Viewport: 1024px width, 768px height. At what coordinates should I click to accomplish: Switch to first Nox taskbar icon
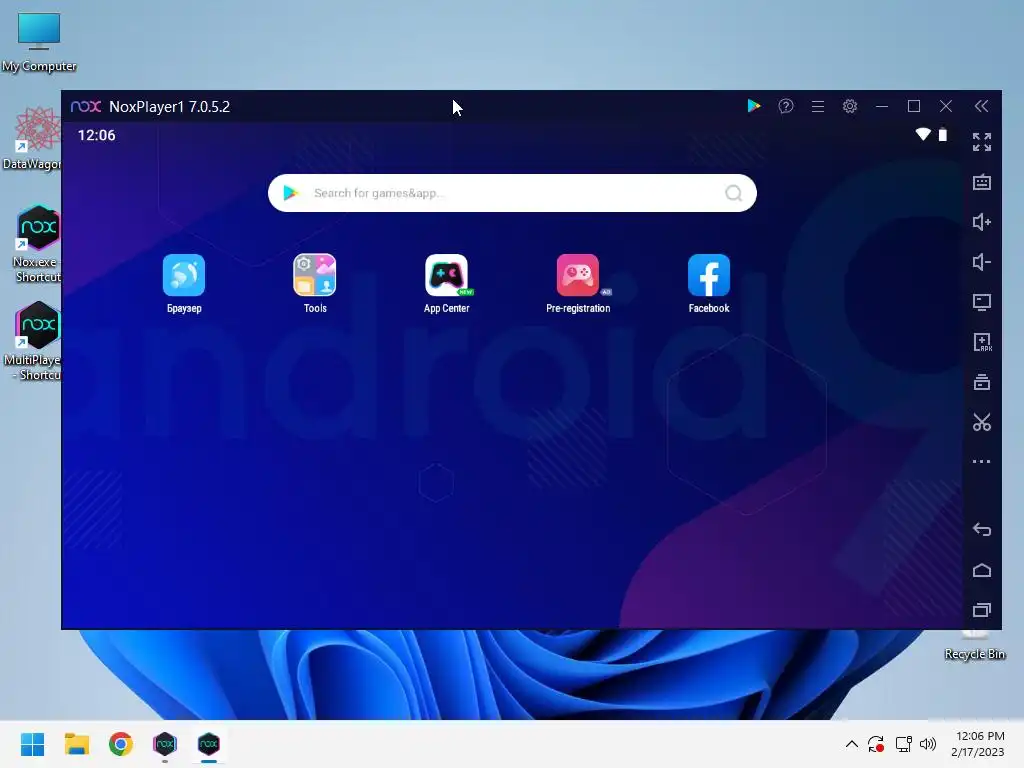pos(165,744)
